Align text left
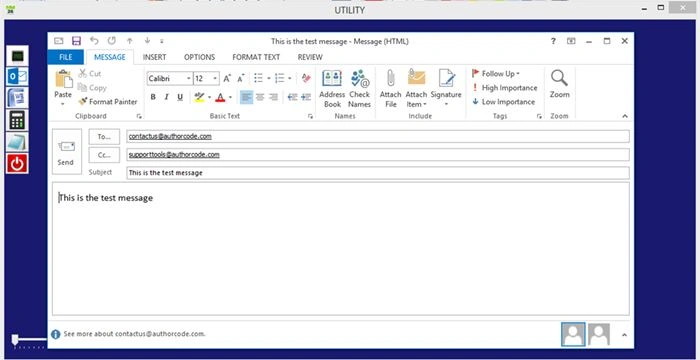This screenshot has height=360, width=700. click(x=246, y=97)
